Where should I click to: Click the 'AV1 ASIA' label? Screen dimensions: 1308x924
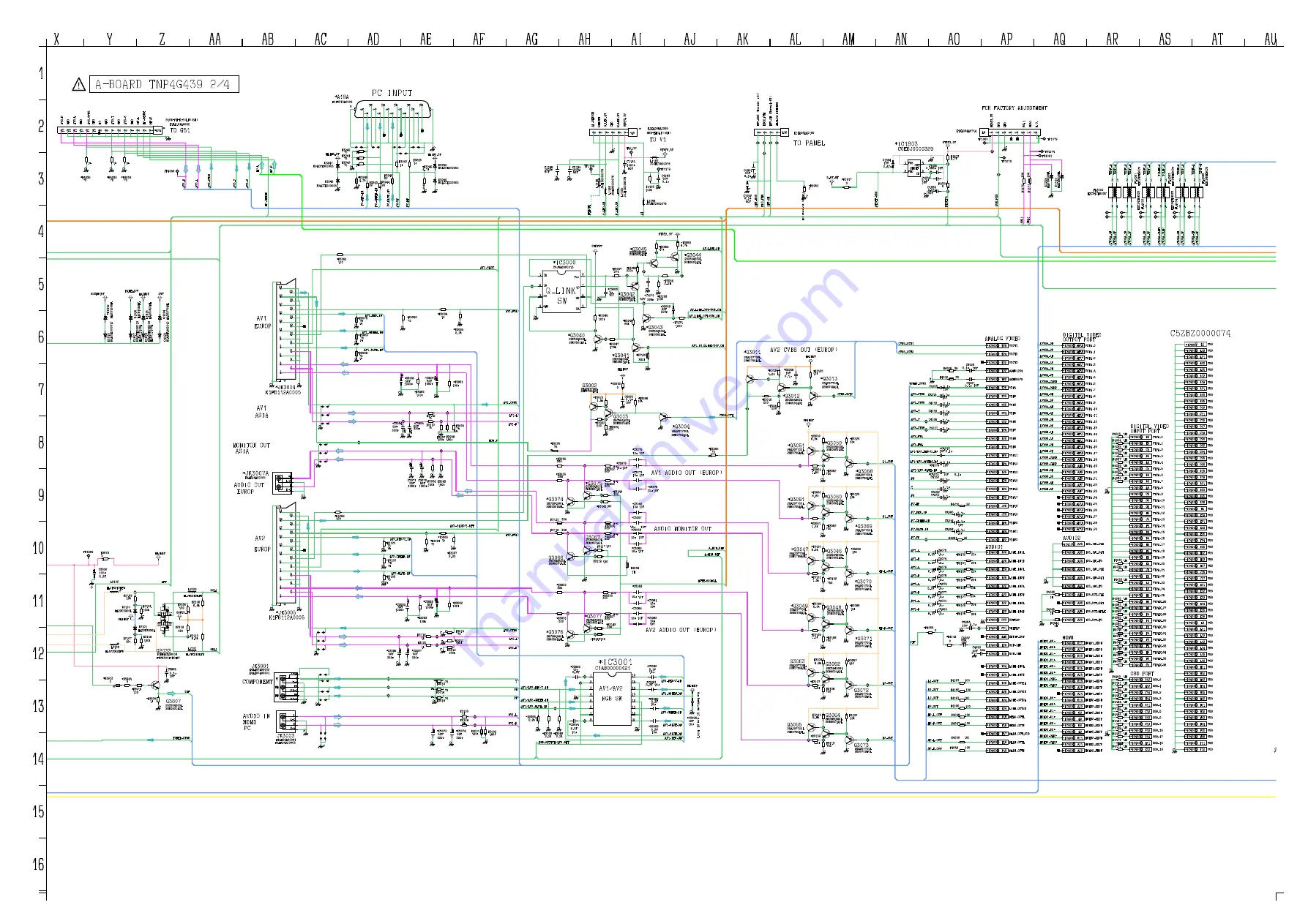pyautogui.click(x=262, y=412)
